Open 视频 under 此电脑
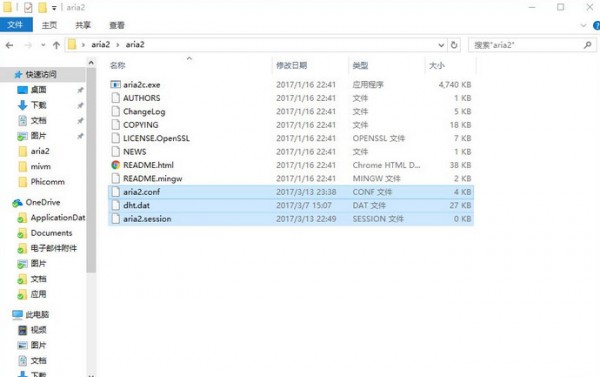 [x=38, y=330]
